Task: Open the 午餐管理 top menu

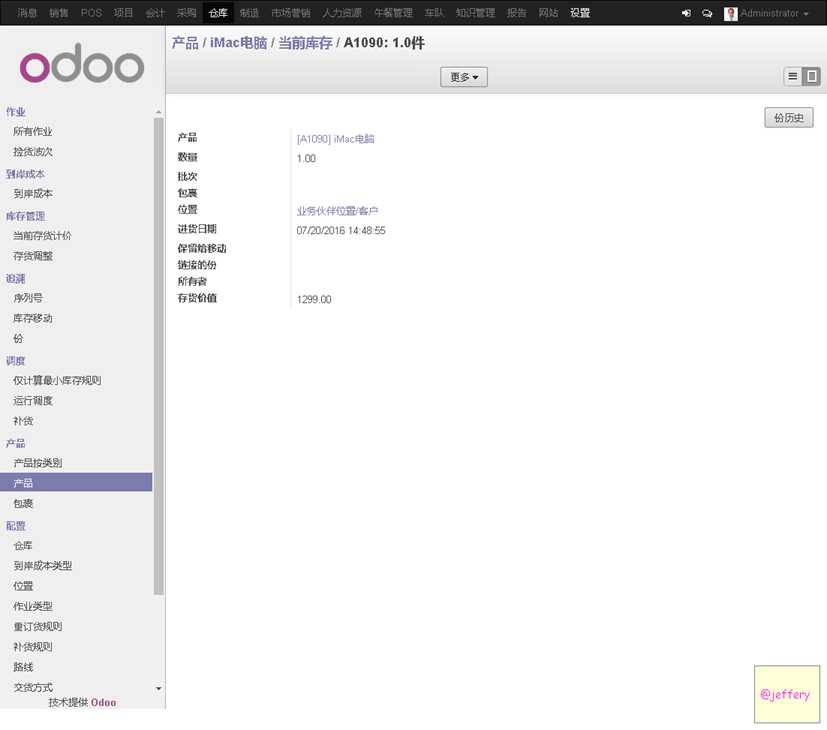Action: click(393, 13)
